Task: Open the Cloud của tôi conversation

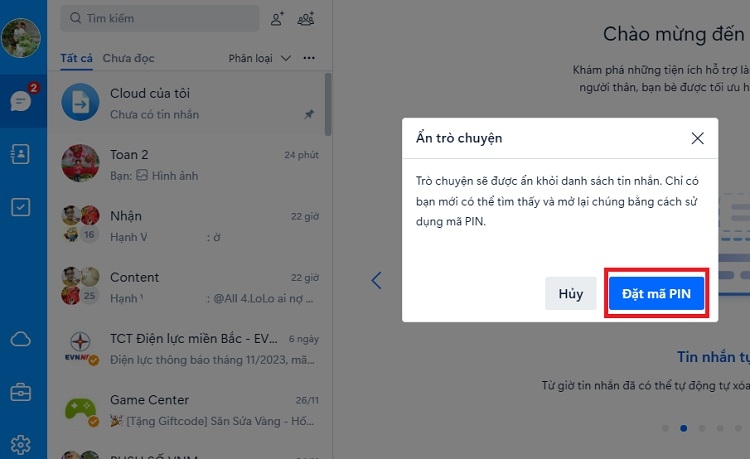Action: pyautogui.click(x=187, y=102)
